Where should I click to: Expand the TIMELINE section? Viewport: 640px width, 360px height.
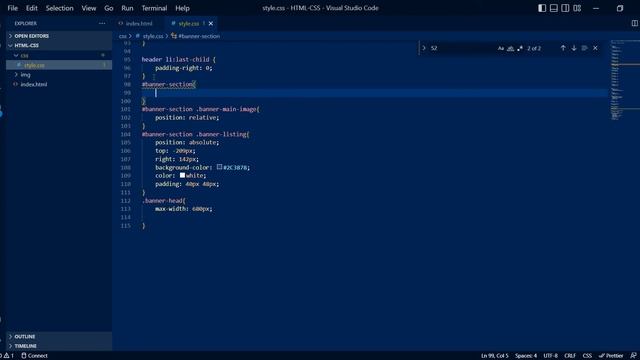59,346
